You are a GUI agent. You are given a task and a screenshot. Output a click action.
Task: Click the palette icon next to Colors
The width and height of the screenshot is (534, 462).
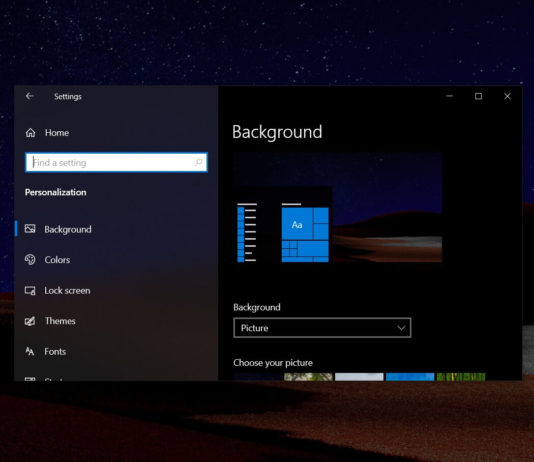30,260
